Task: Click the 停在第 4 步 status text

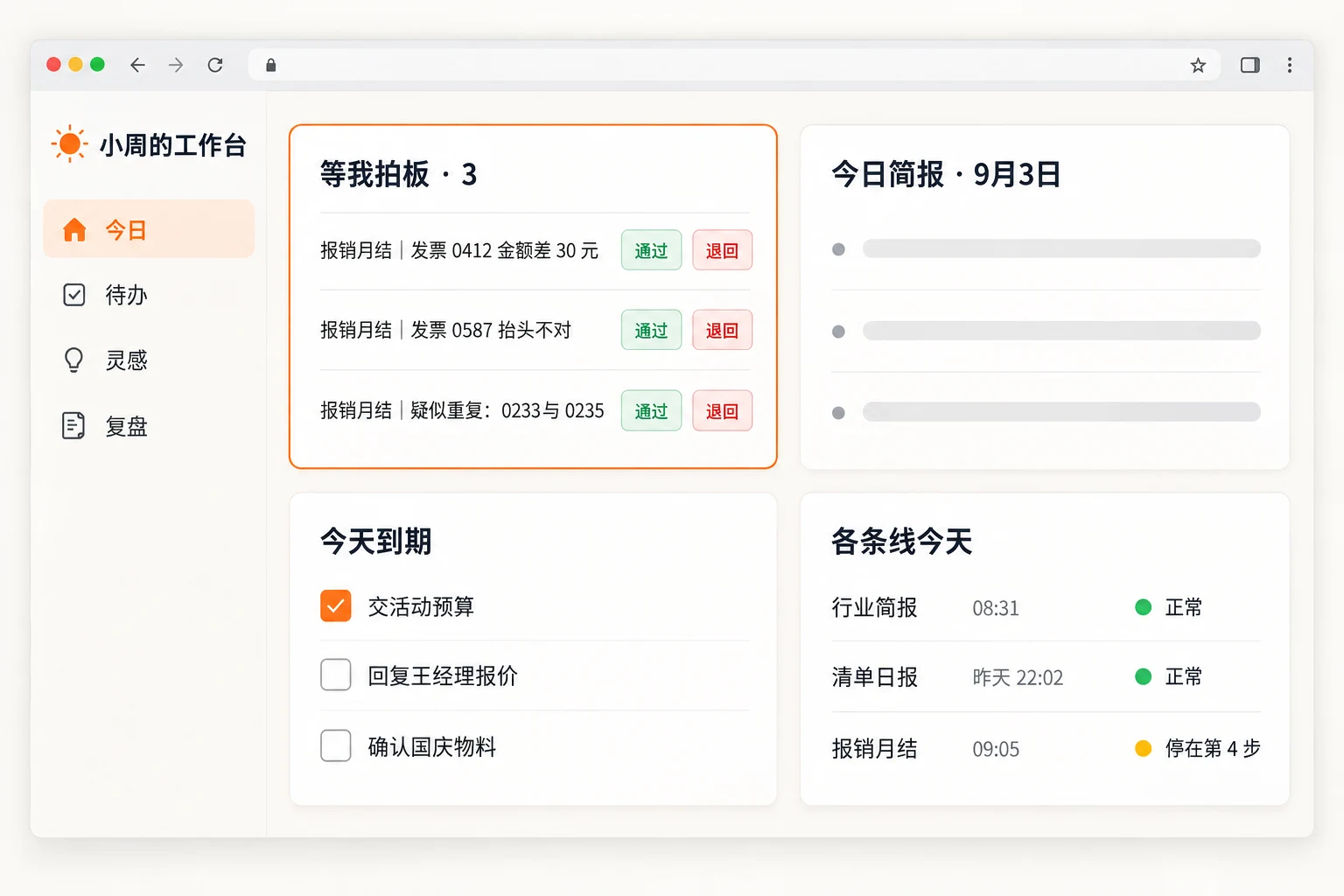Action: 1213,748
